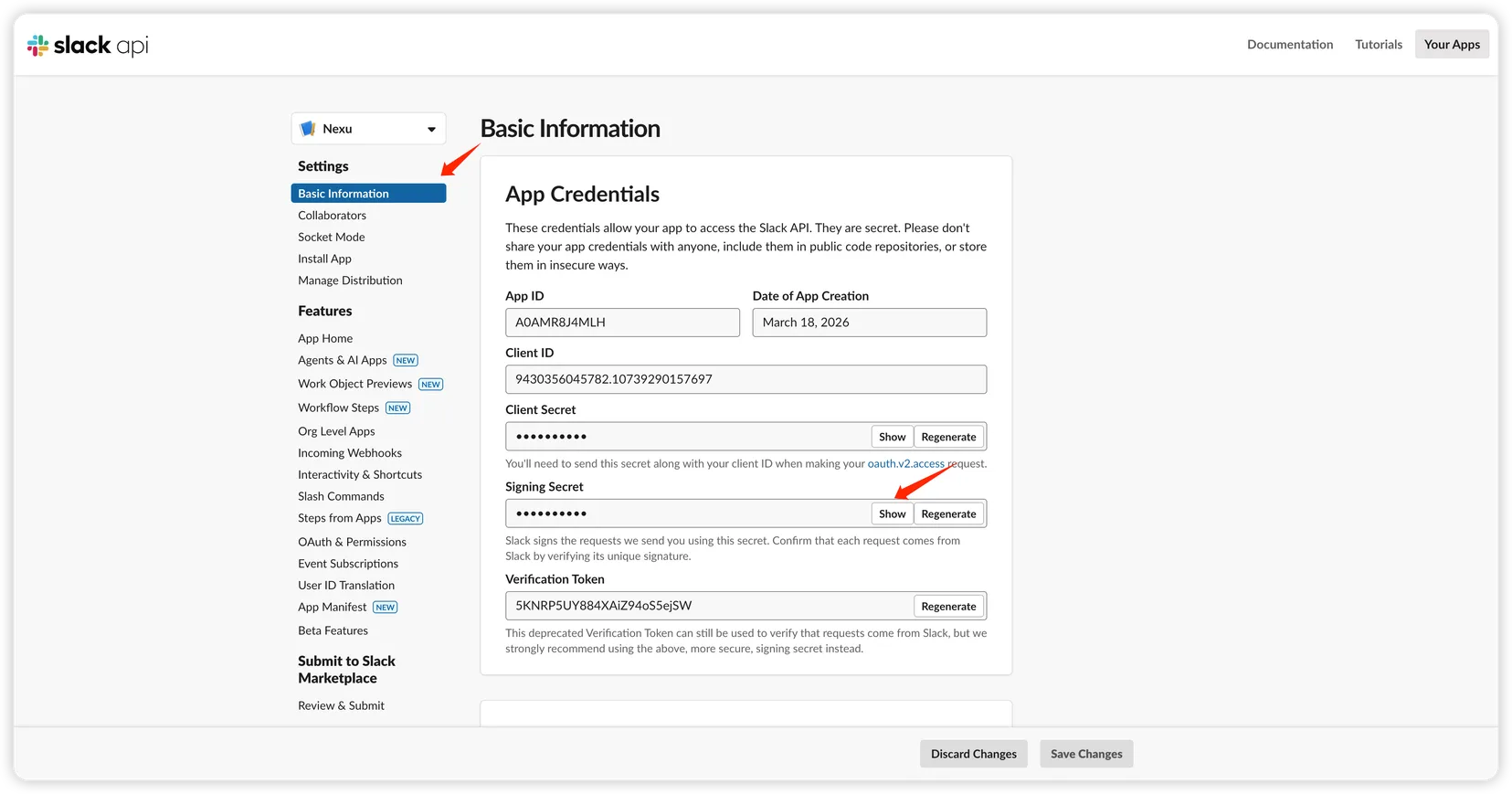Open the oauth.v2.access link
This screenshot has width=1512, height=794.
(x=905, y=464)
